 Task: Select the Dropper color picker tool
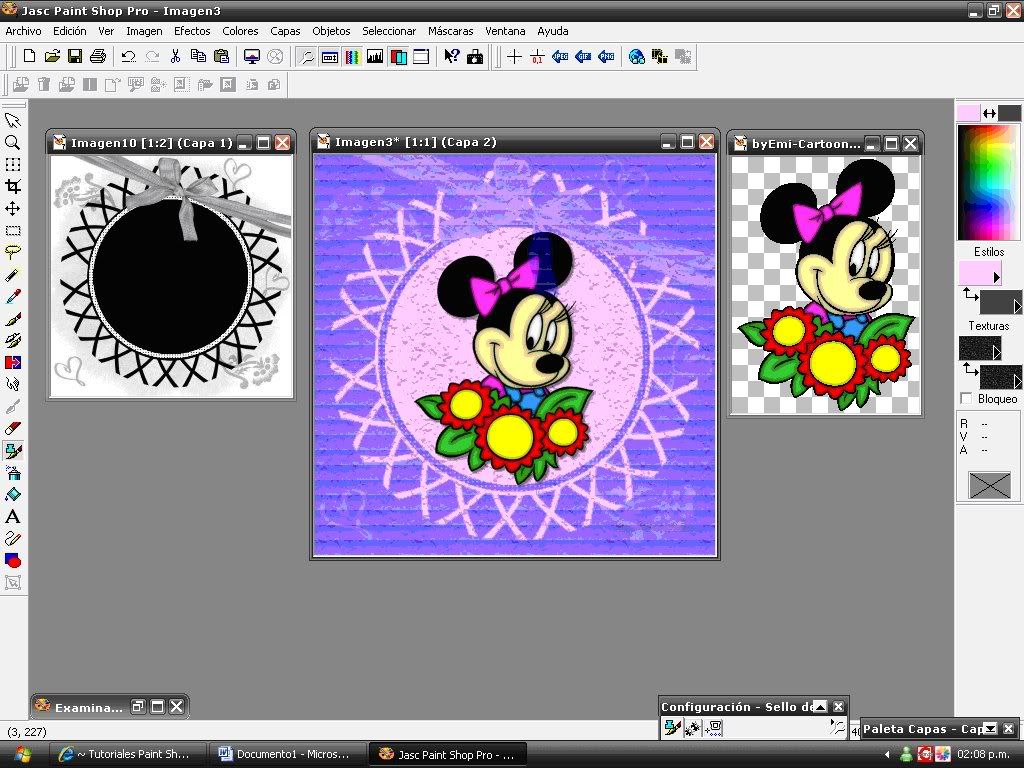(13, 297)
